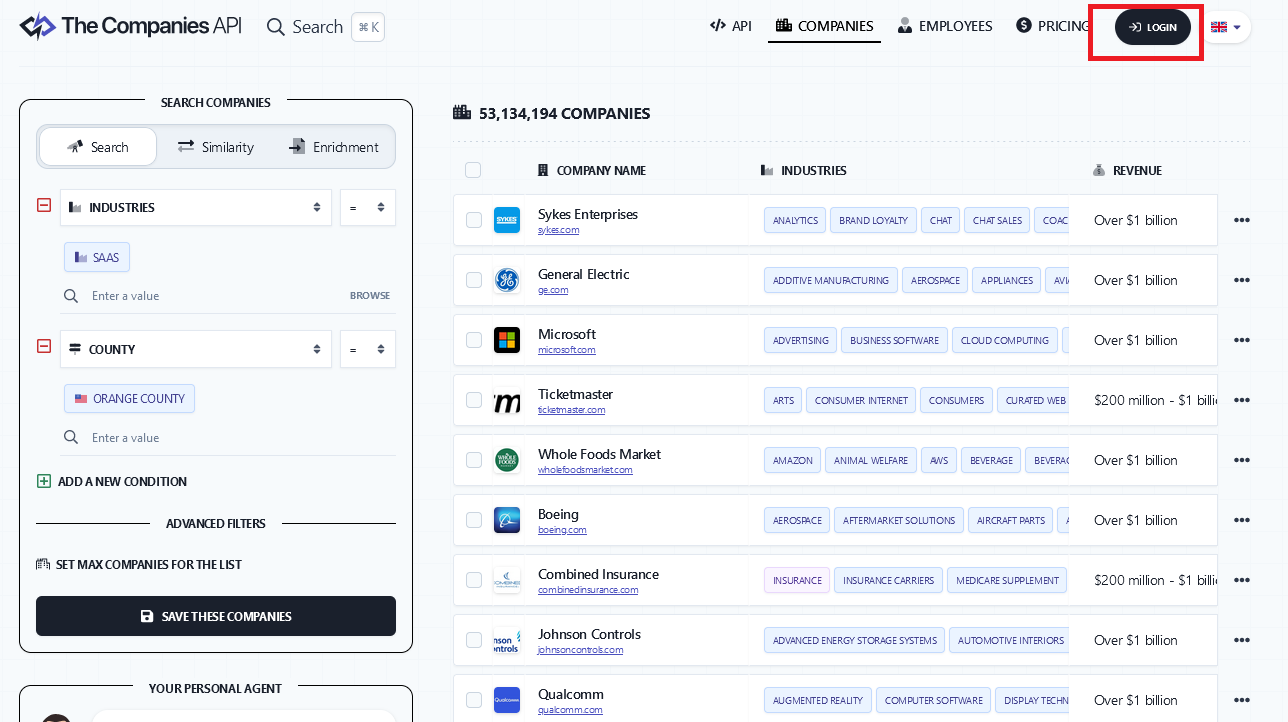Image resolution: width=1288 pixels, height=722 pixels.
Task: Open the Employees menu item
Action: pyautogui.click(x=944, y=26)
